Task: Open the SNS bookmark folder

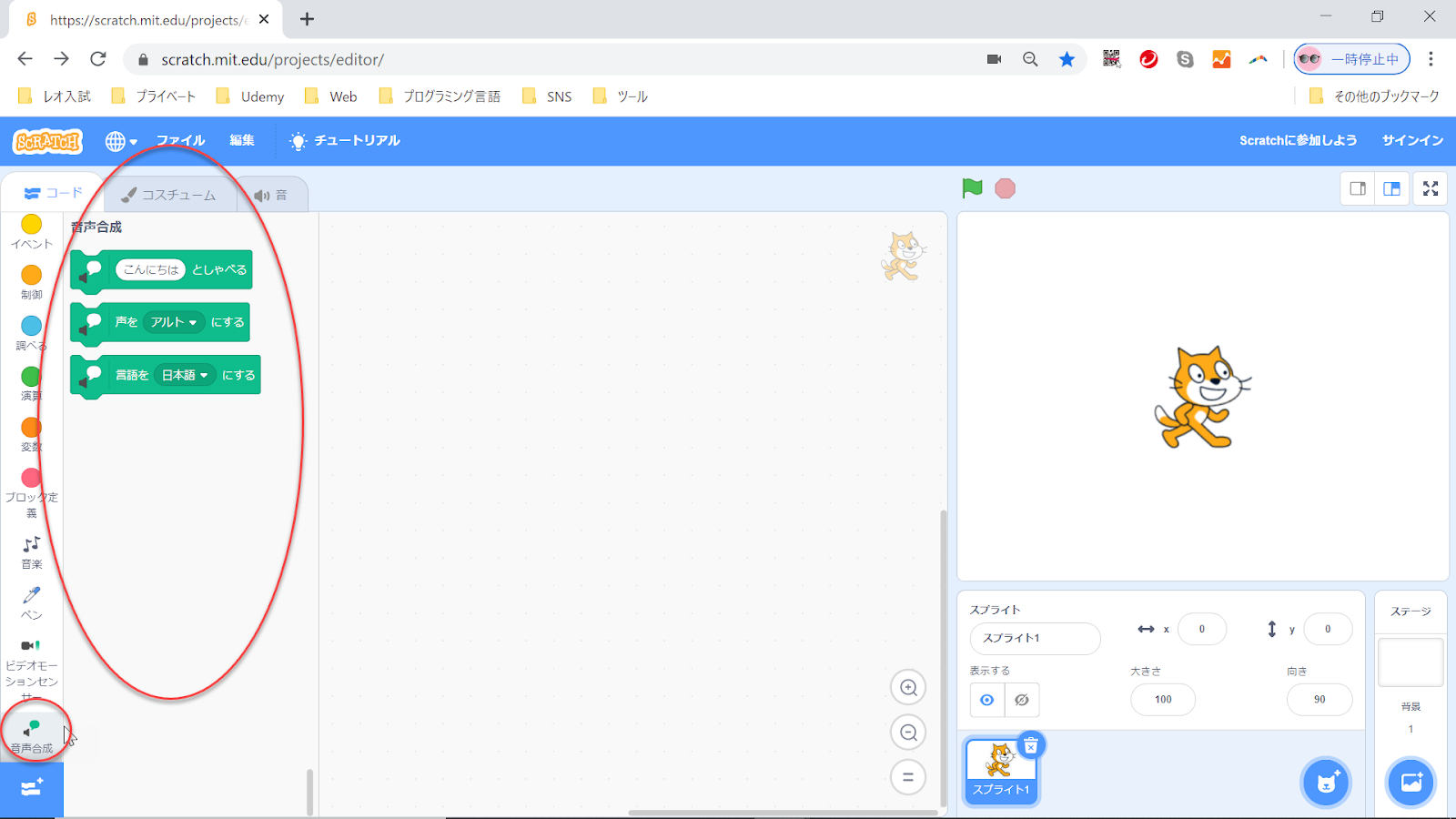Action: coord(548,96)
